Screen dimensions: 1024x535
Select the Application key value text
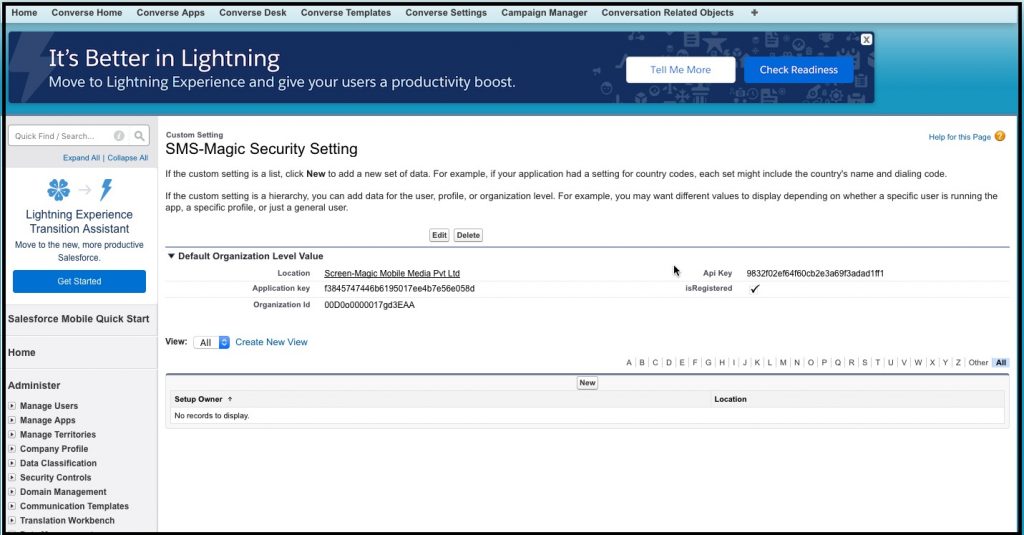point(399,288)
